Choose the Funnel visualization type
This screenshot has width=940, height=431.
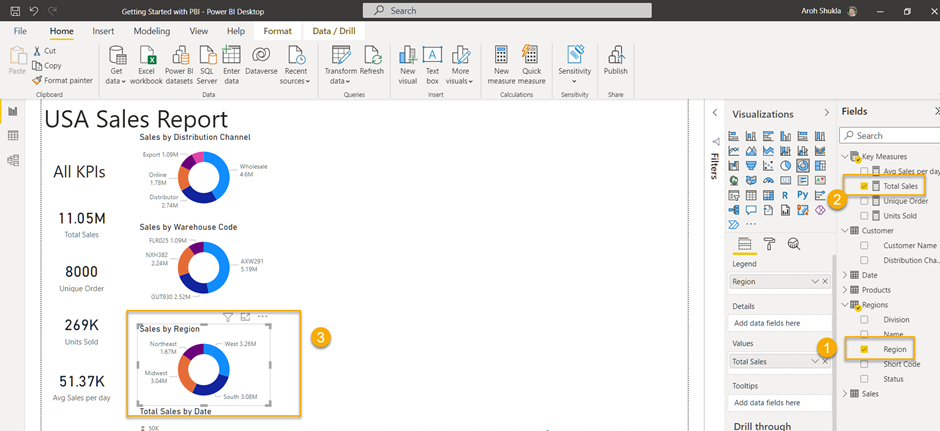[x=751, y=165]
